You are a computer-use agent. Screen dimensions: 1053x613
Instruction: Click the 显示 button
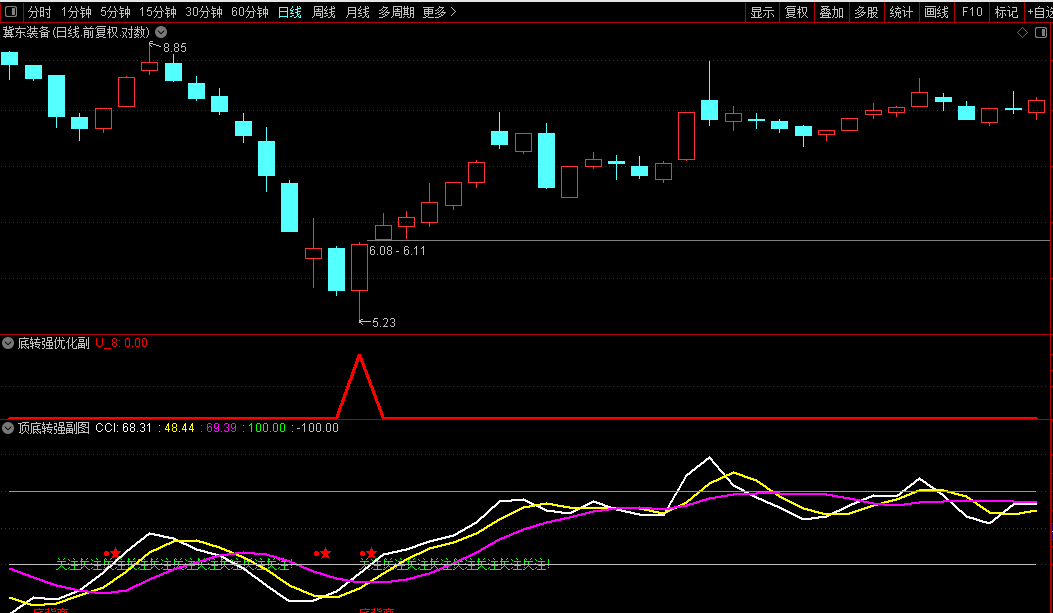point(762,12)
